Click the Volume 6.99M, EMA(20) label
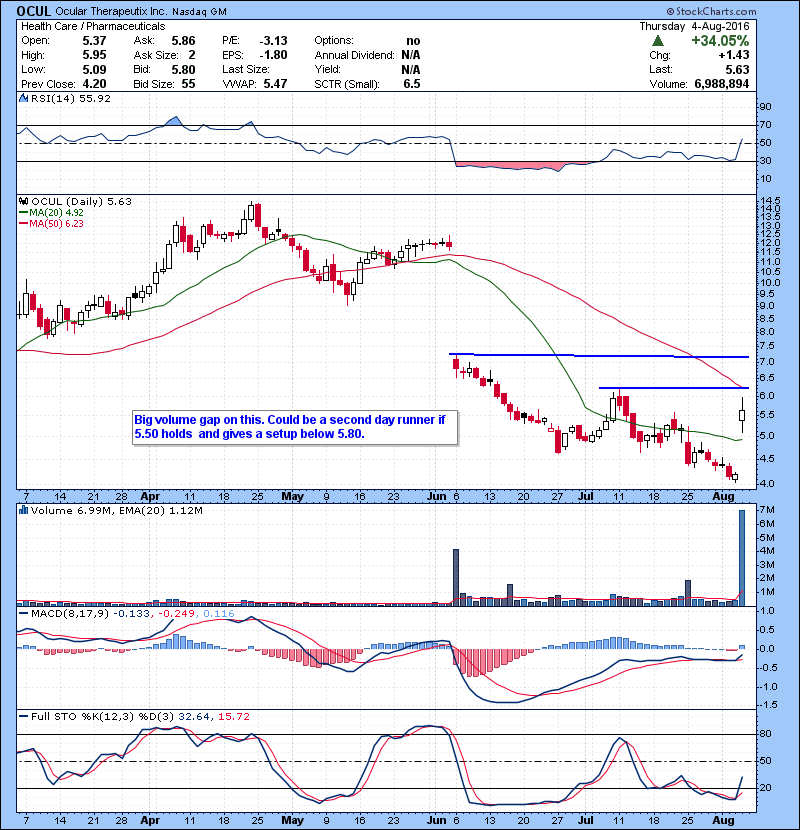Screen dimensions: 800x830 117,510
